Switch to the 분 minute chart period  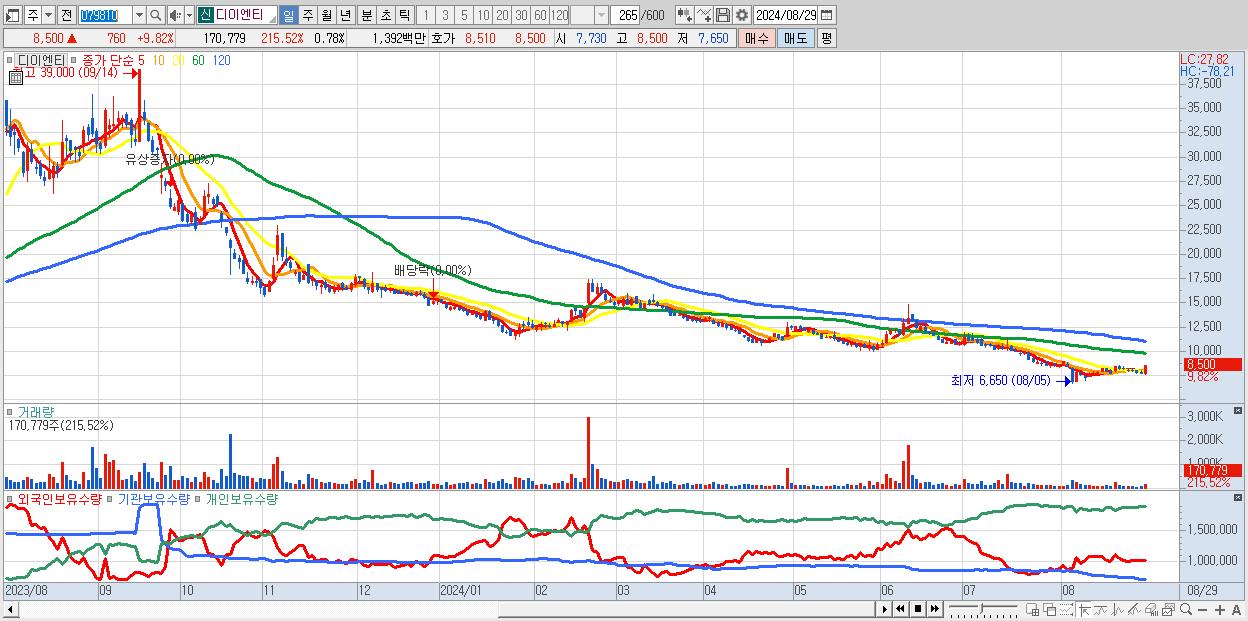pyautogui.click(x=366, y=15)
